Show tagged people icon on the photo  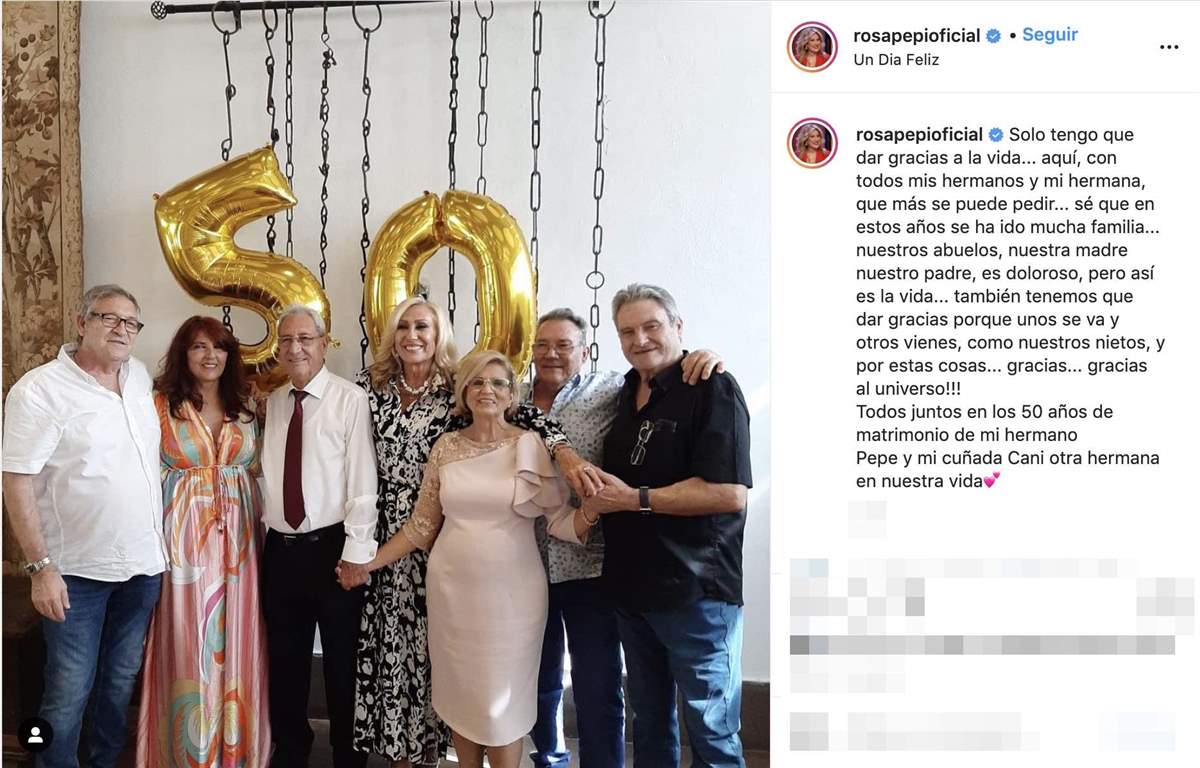(x=36, y=735)
